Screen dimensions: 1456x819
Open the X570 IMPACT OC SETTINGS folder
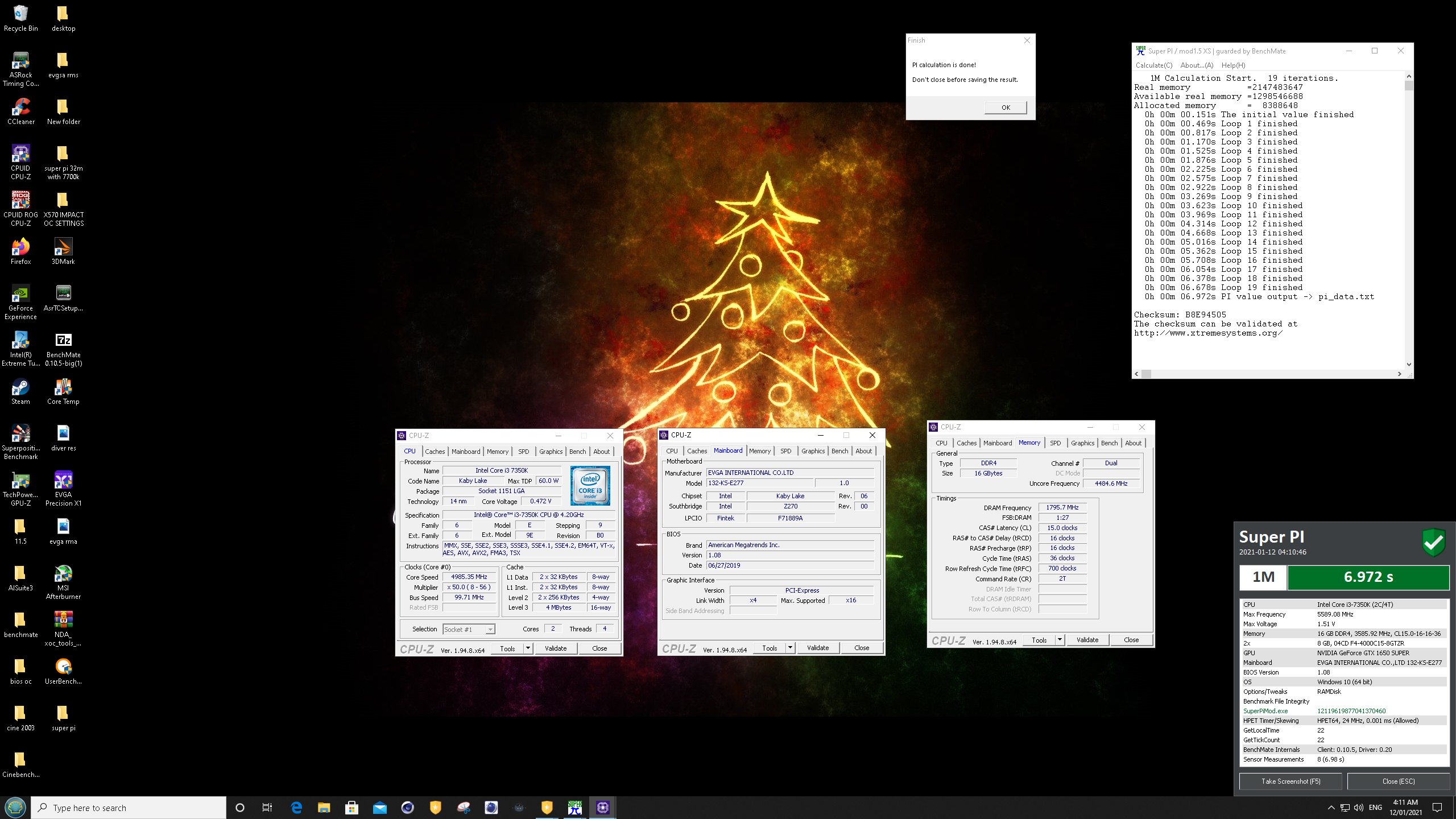pos(63,209)
